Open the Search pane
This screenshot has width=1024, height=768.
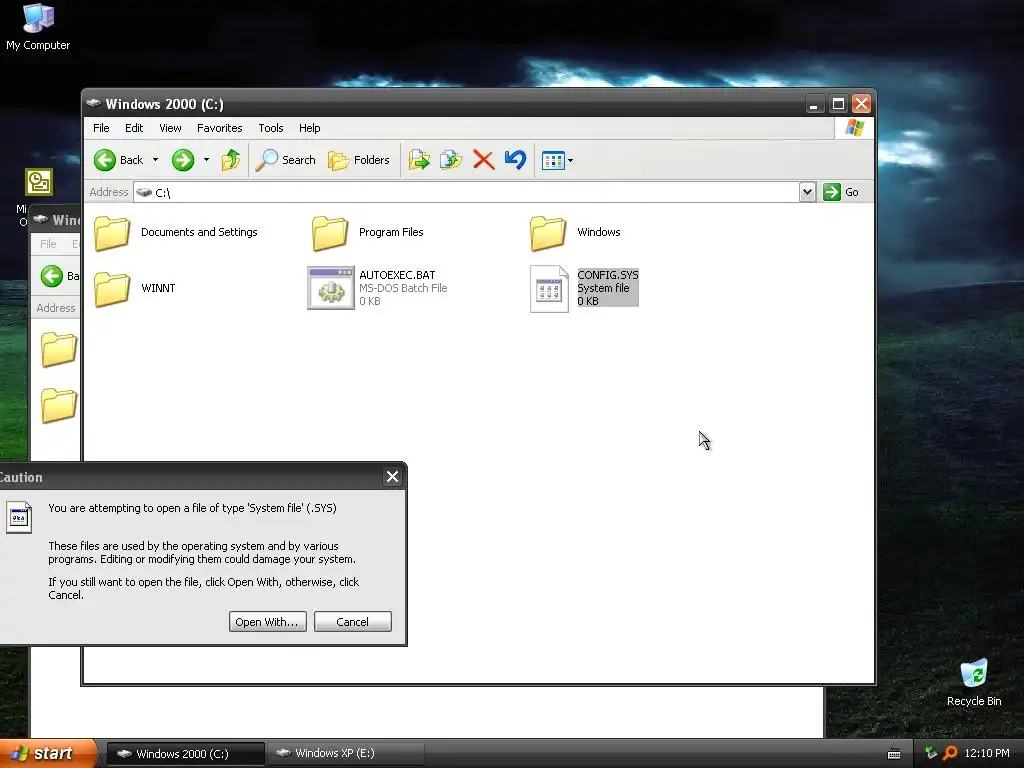(x=285, y=160)
